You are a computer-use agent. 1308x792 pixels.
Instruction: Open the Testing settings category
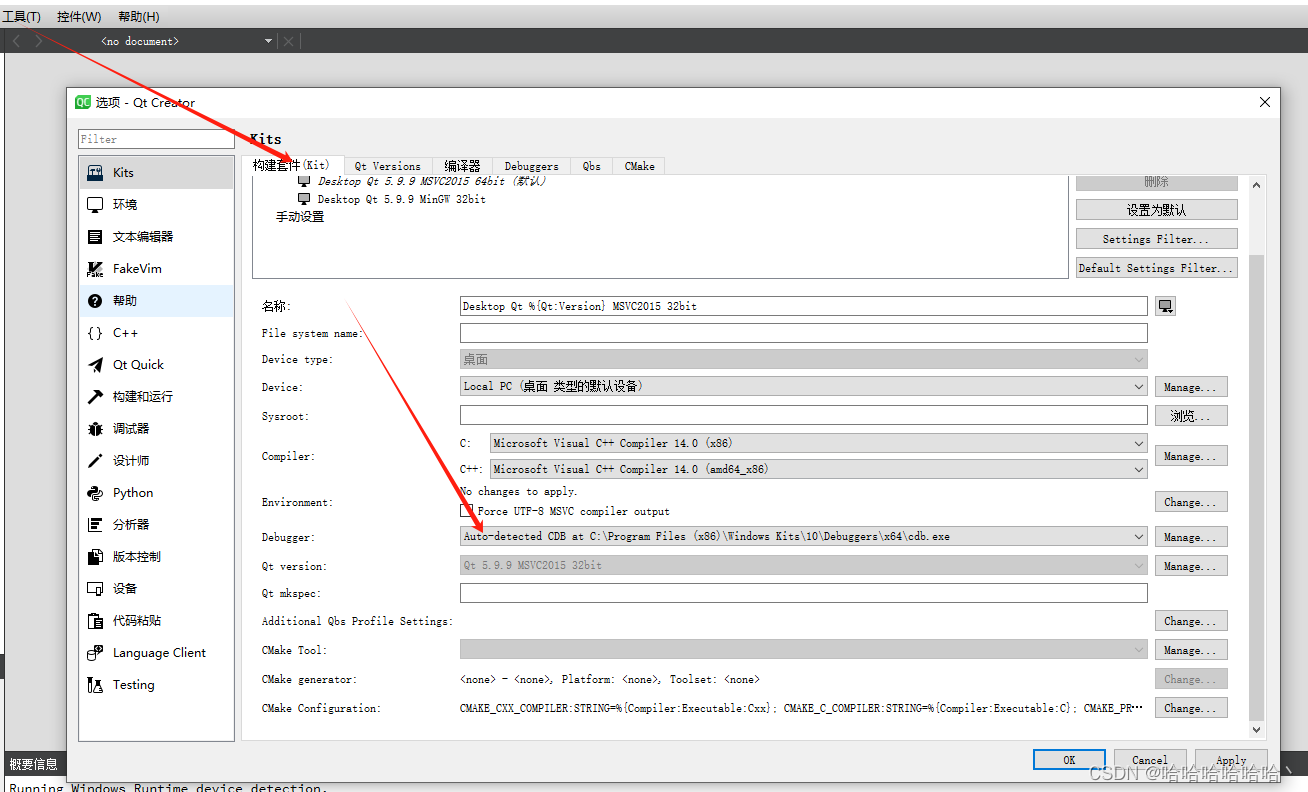pos(156,684)
